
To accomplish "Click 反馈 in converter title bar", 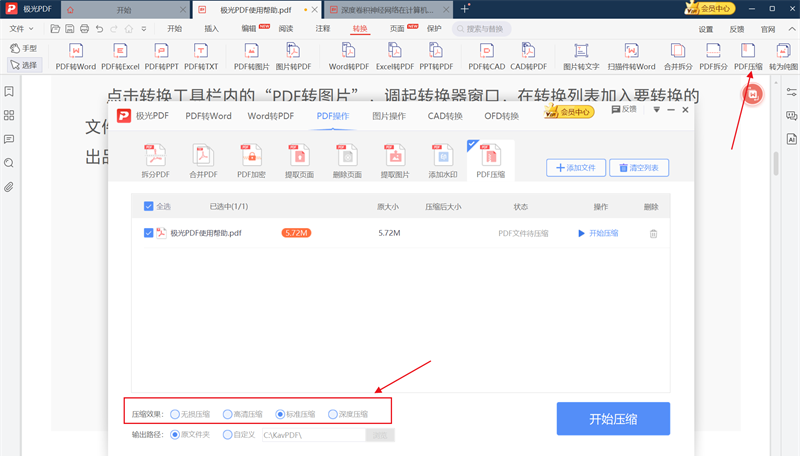I will pos(624,109).
